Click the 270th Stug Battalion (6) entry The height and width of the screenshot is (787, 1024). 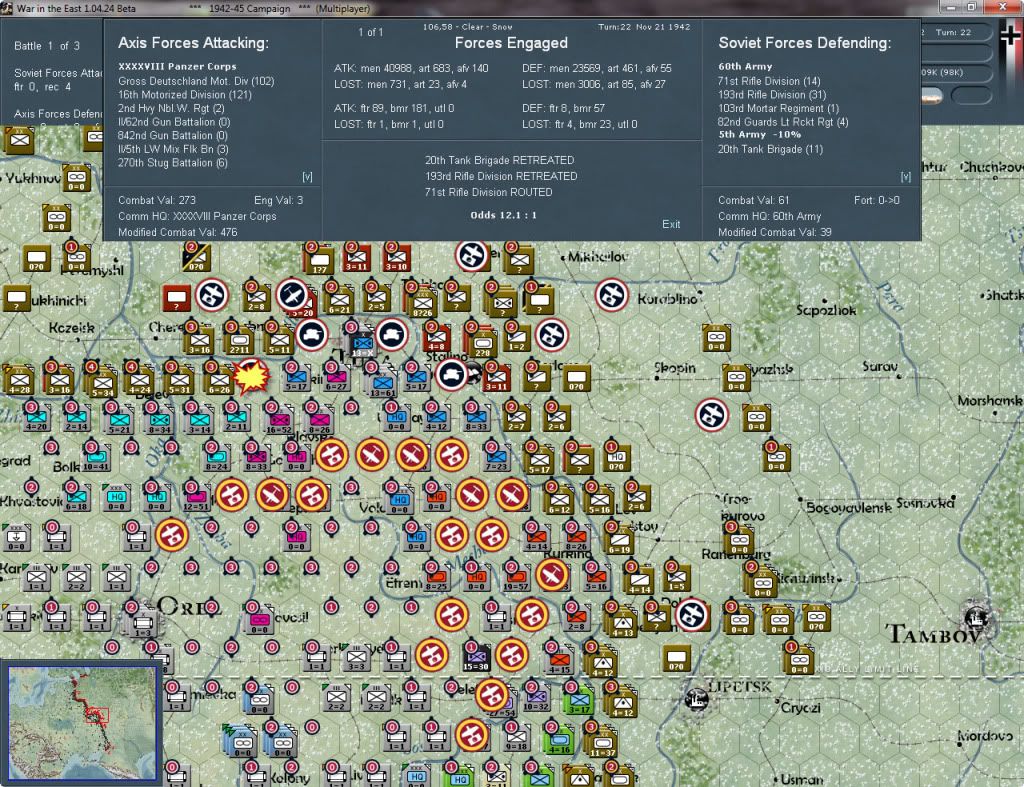tap(172, 163)
